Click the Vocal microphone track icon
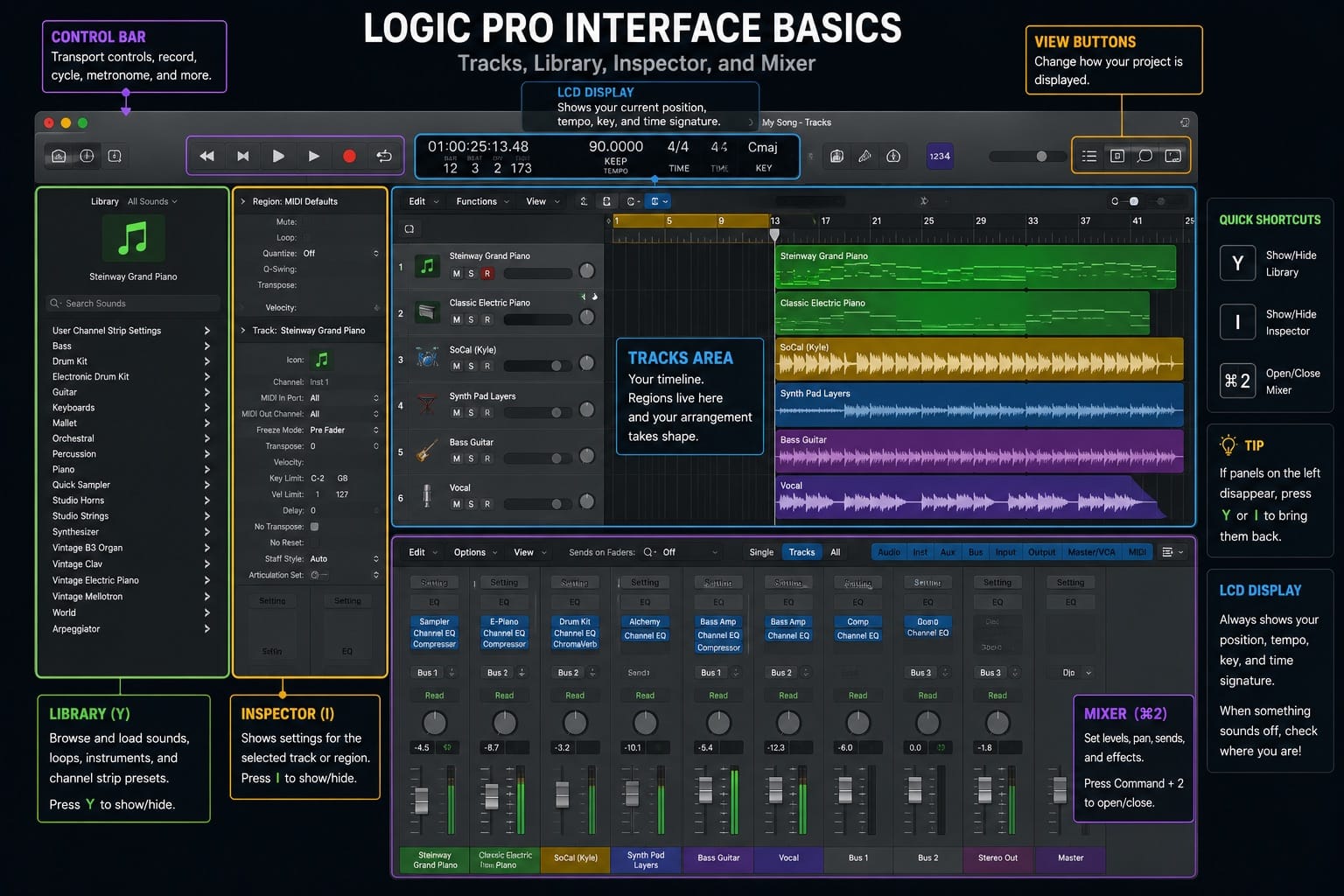 pyautogui.click(x=427, y=497)
